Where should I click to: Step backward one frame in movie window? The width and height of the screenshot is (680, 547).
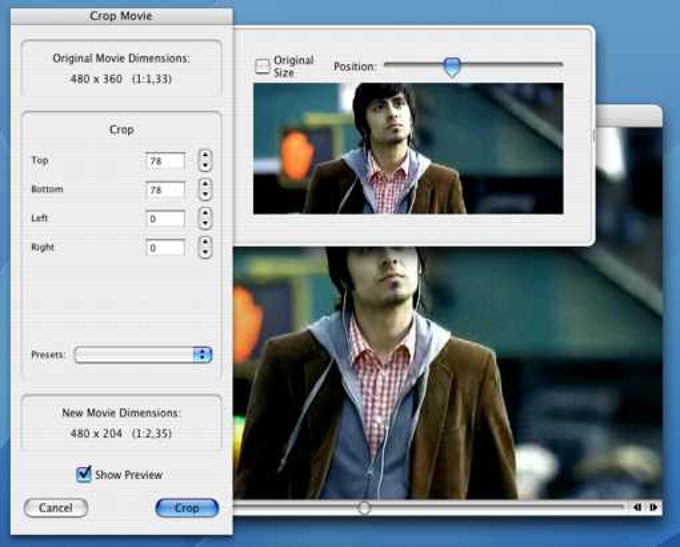click(638, 507)
